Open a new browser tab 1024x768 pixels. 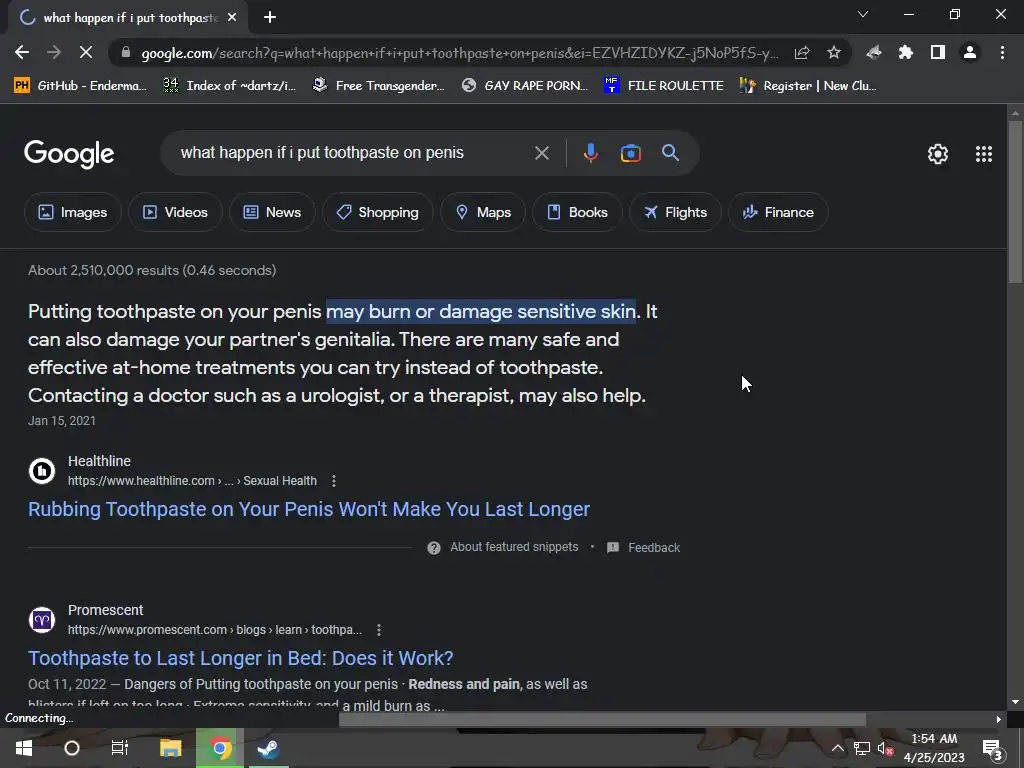click(270, 18)
